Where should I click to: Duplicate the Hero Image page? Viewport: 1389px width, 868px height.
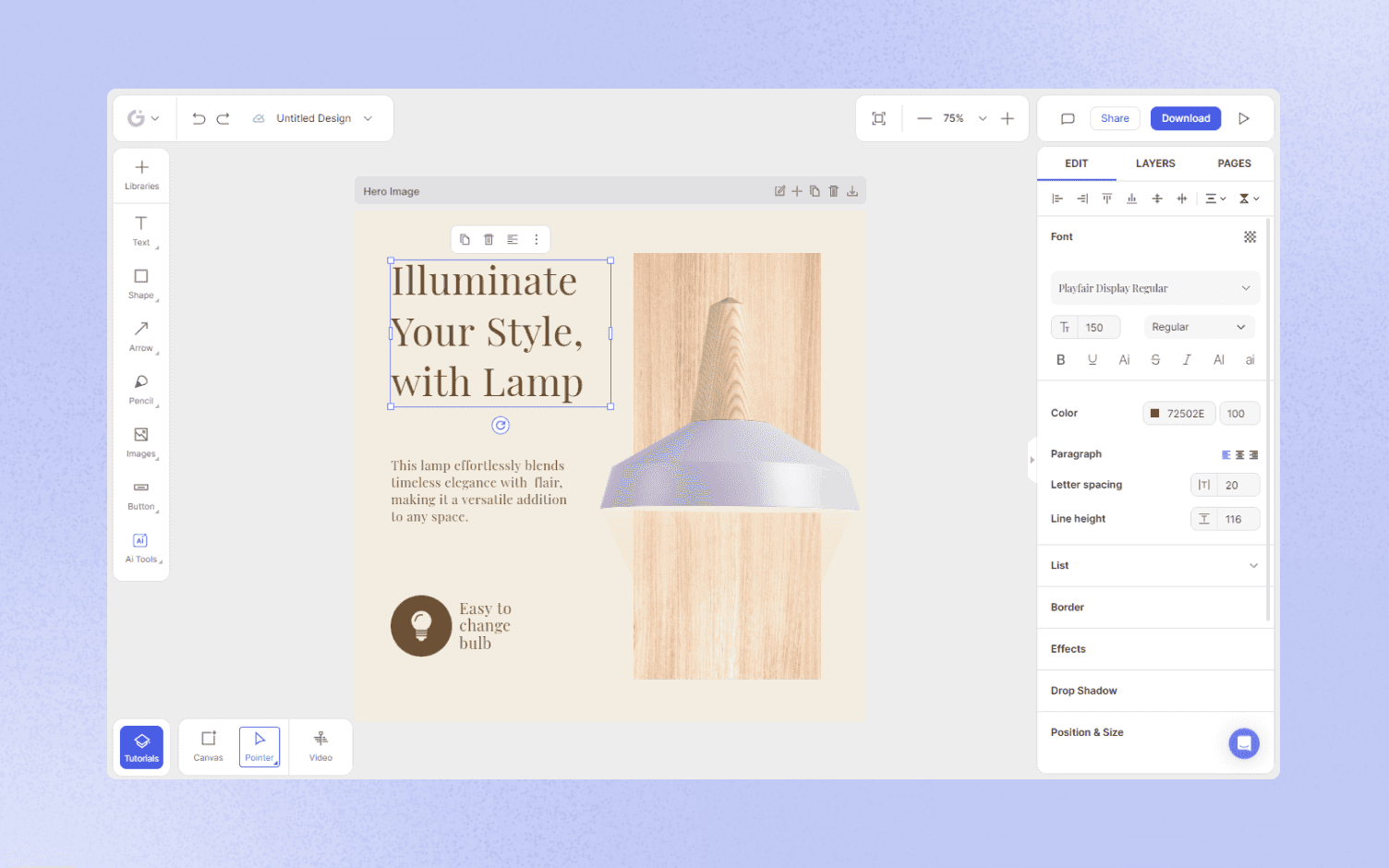[815, 191]
